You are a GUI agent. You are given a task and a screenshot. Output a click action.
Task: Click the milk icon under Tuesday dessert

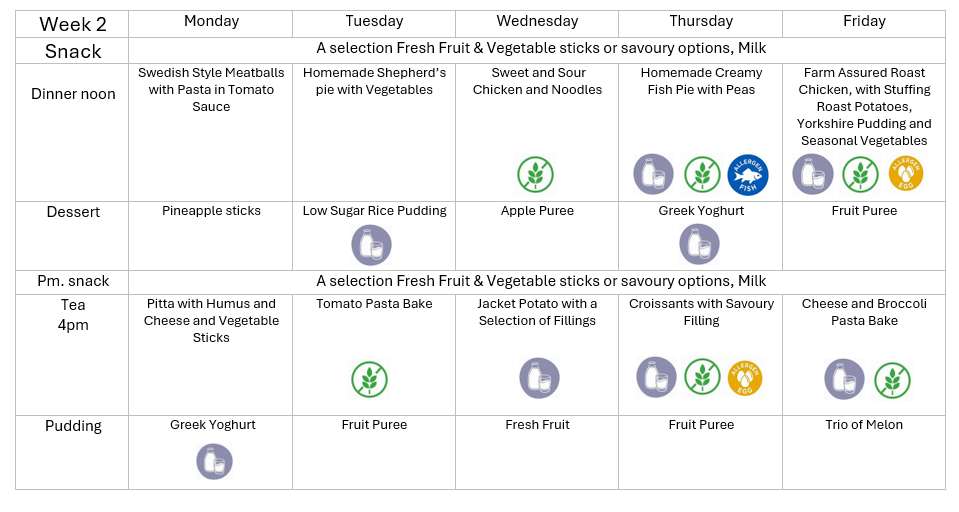372,245
